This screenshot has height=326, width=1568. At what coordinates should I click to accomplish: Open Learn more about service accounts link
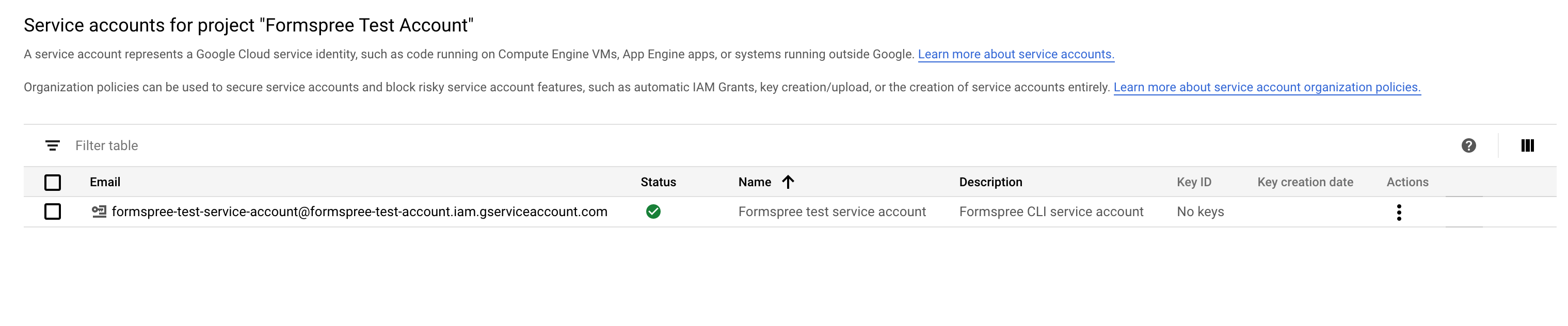1015,54
